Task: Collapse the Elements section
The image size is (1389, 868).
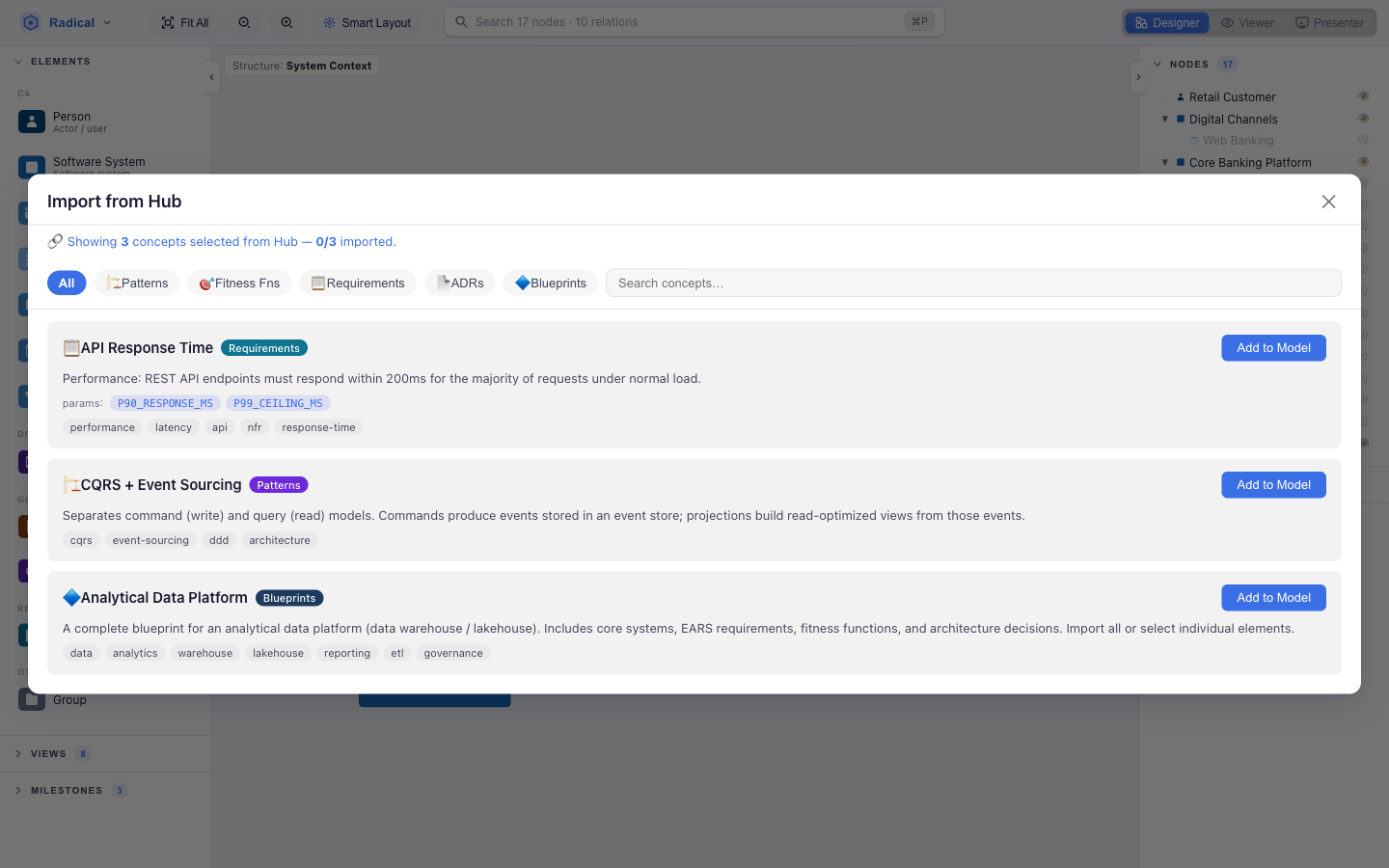Action: [18, 62]
